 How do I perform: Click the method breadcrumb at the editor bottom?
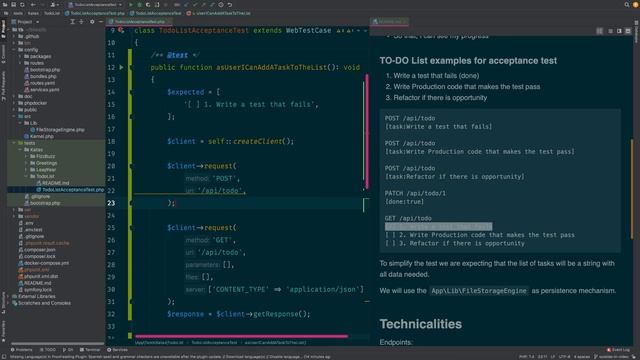pyautogui.click(x=276, y=343)
